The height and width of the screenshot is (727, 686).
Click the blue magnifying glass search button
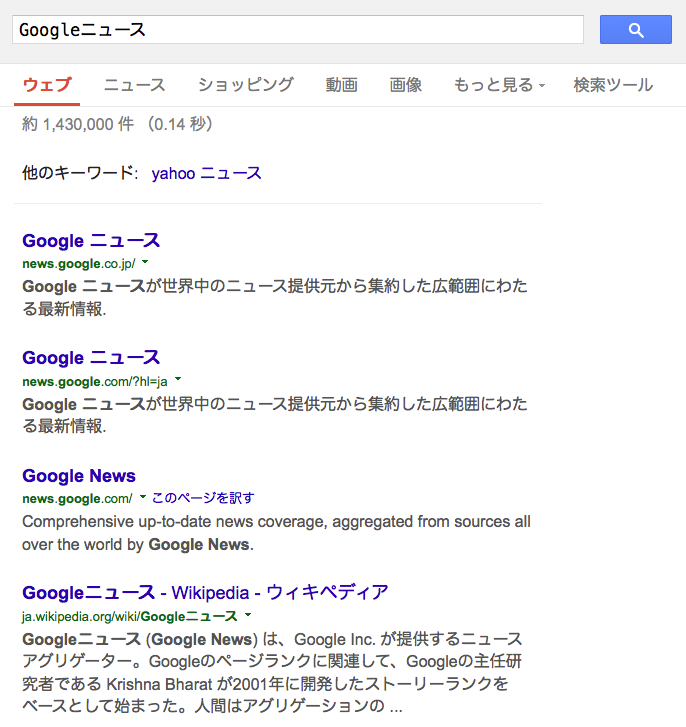[x=635, y=30]
